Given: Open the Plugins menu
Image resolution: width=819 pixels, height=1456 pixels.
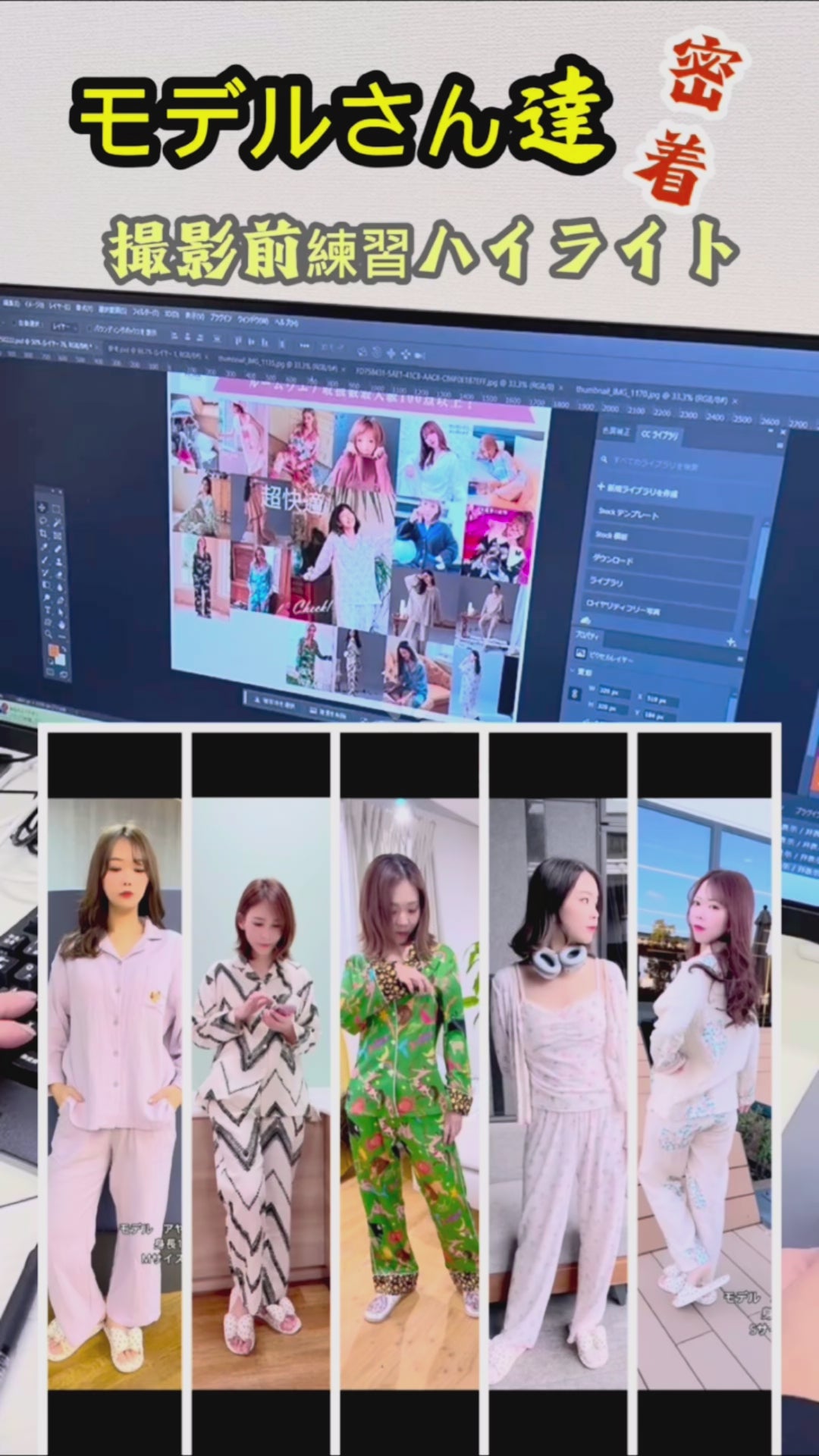Looking at the screenshot, I should [x=221, y=317].
